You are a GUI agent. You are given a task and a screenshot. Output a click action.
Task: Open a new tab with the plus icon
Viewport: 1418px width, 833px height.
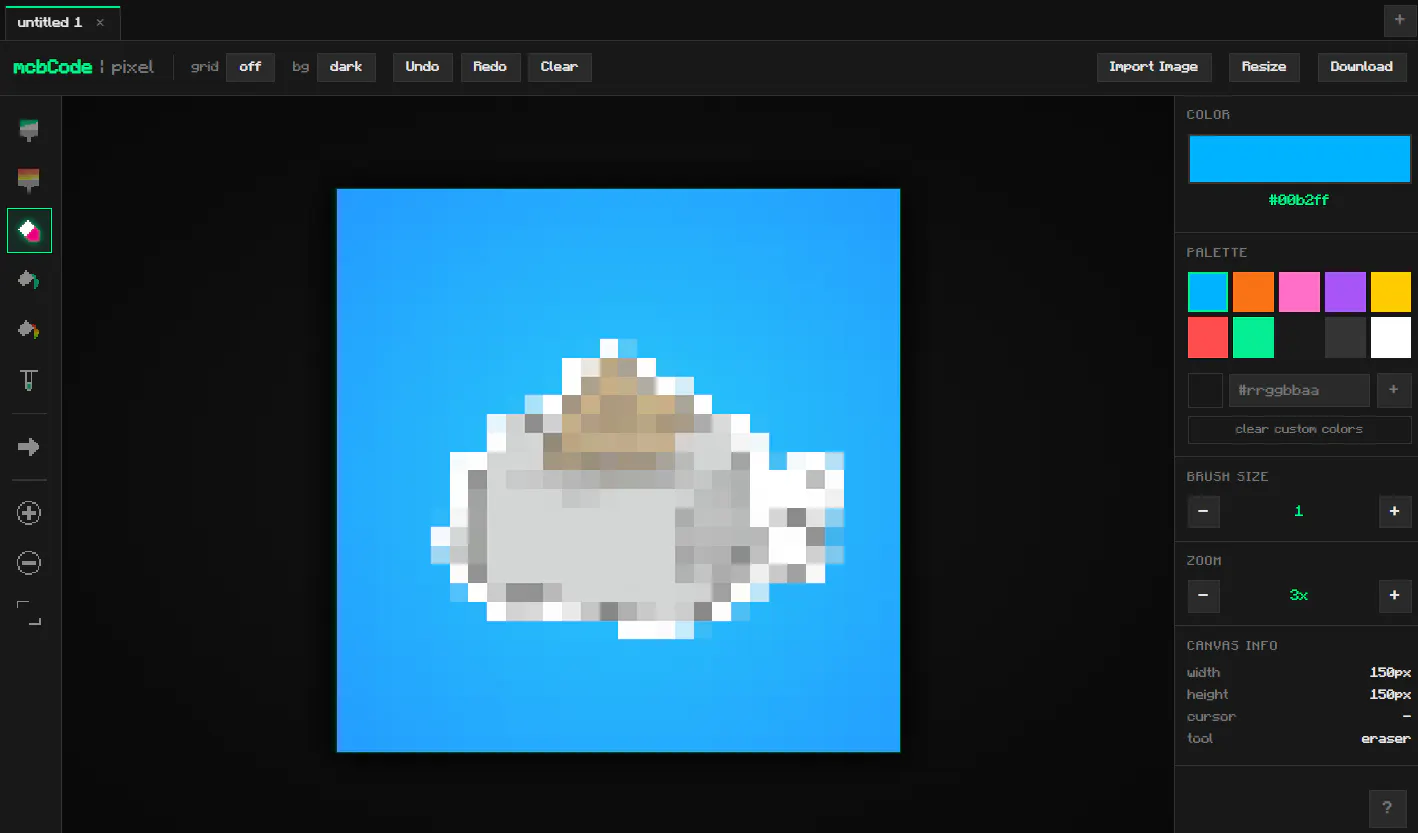click(1399, 20)
